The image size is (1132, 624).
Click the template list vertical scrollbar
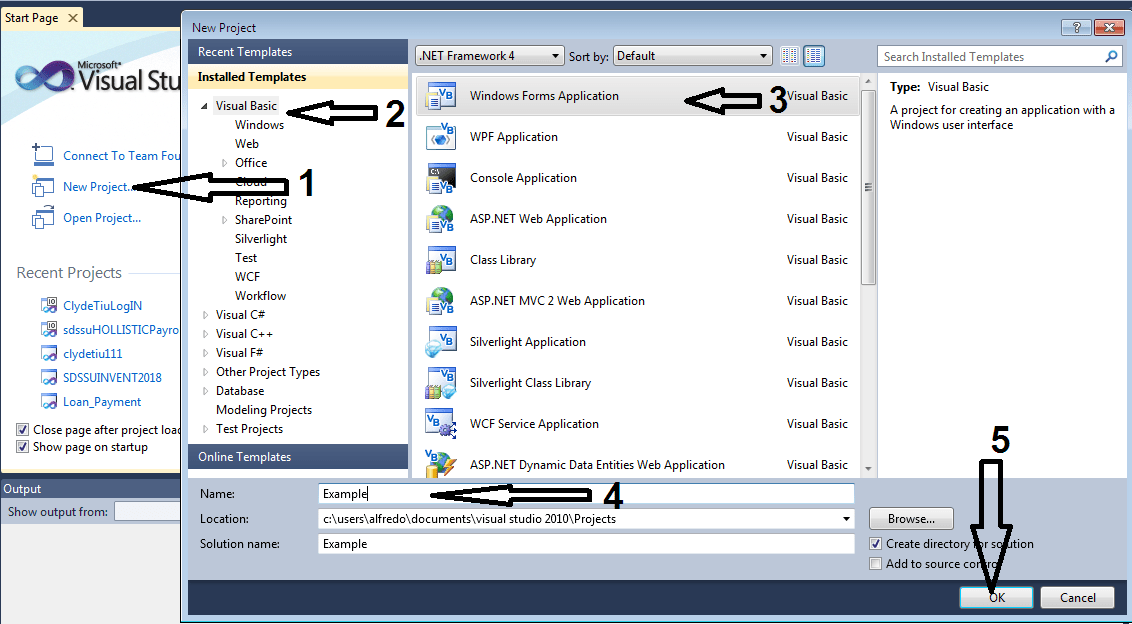pos(868,188)
